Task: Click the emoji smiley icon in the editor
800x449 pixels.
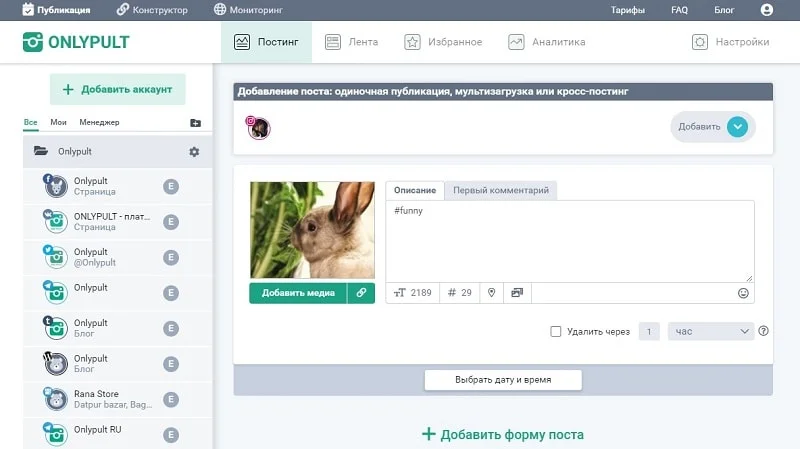Action: tap(743, 293)
